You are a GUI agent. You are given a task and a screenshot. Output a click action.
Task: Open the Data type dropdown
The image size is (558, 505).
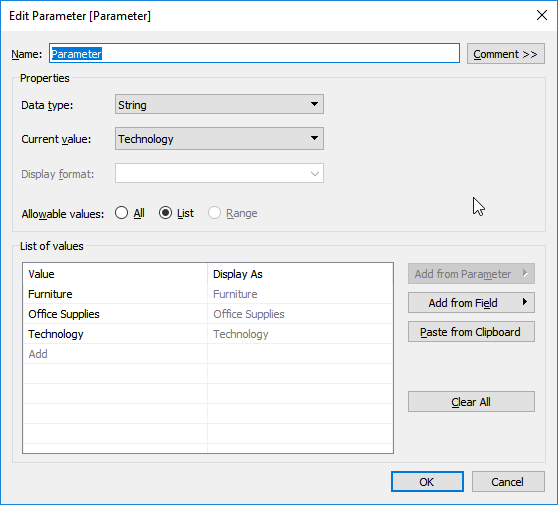point(219,104)
